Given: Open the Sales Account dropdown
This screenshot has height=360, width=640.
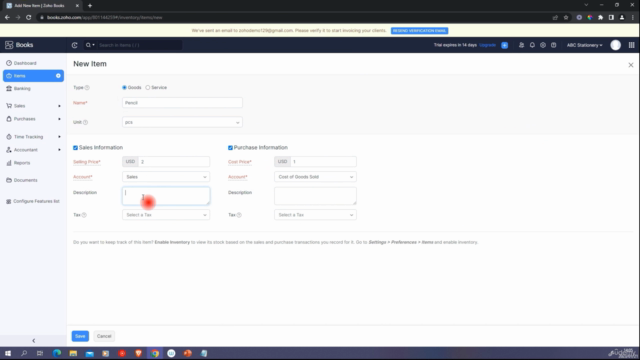Looking at the screenshot, I should point(166,177).
